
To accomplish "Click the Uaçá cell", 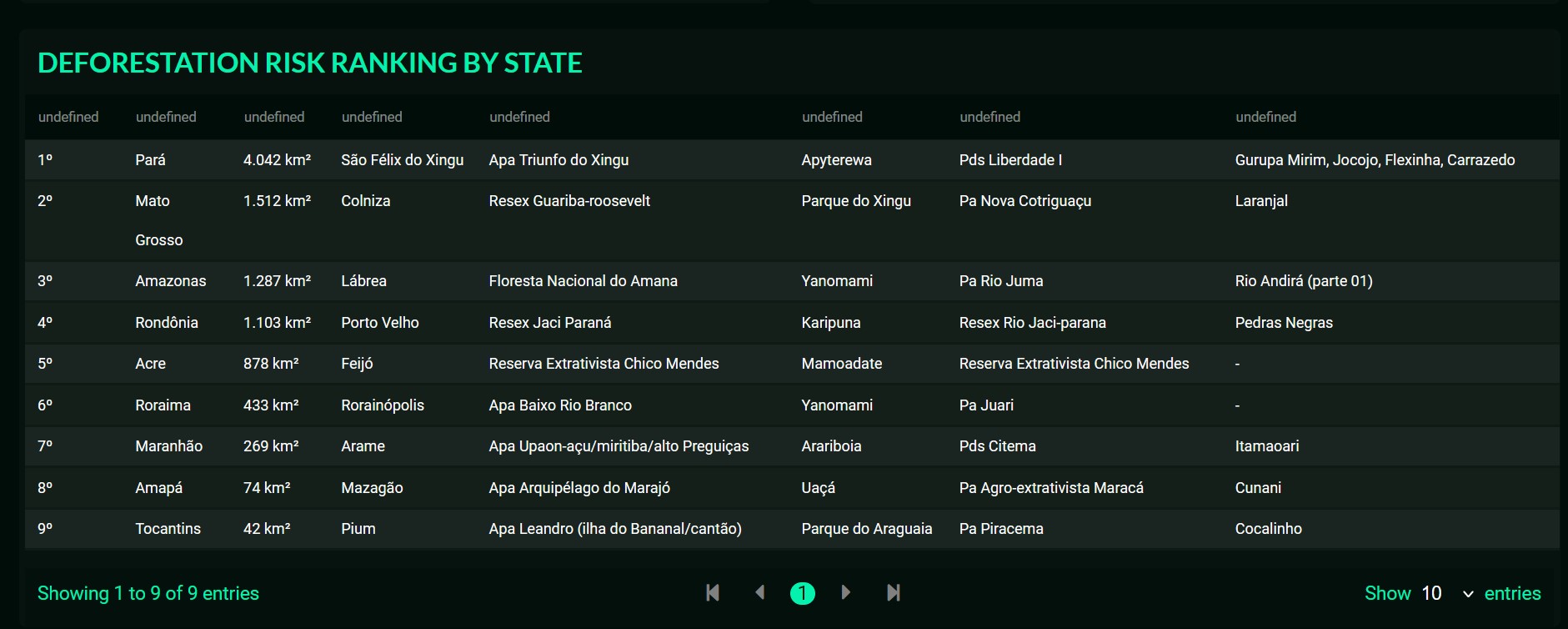I will [x=818, y=488].
